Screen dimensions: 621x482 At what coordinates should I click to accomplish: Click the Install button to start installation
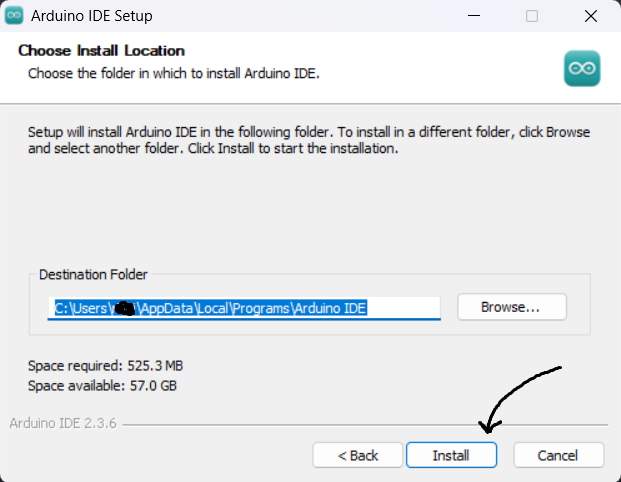point(451,455)
